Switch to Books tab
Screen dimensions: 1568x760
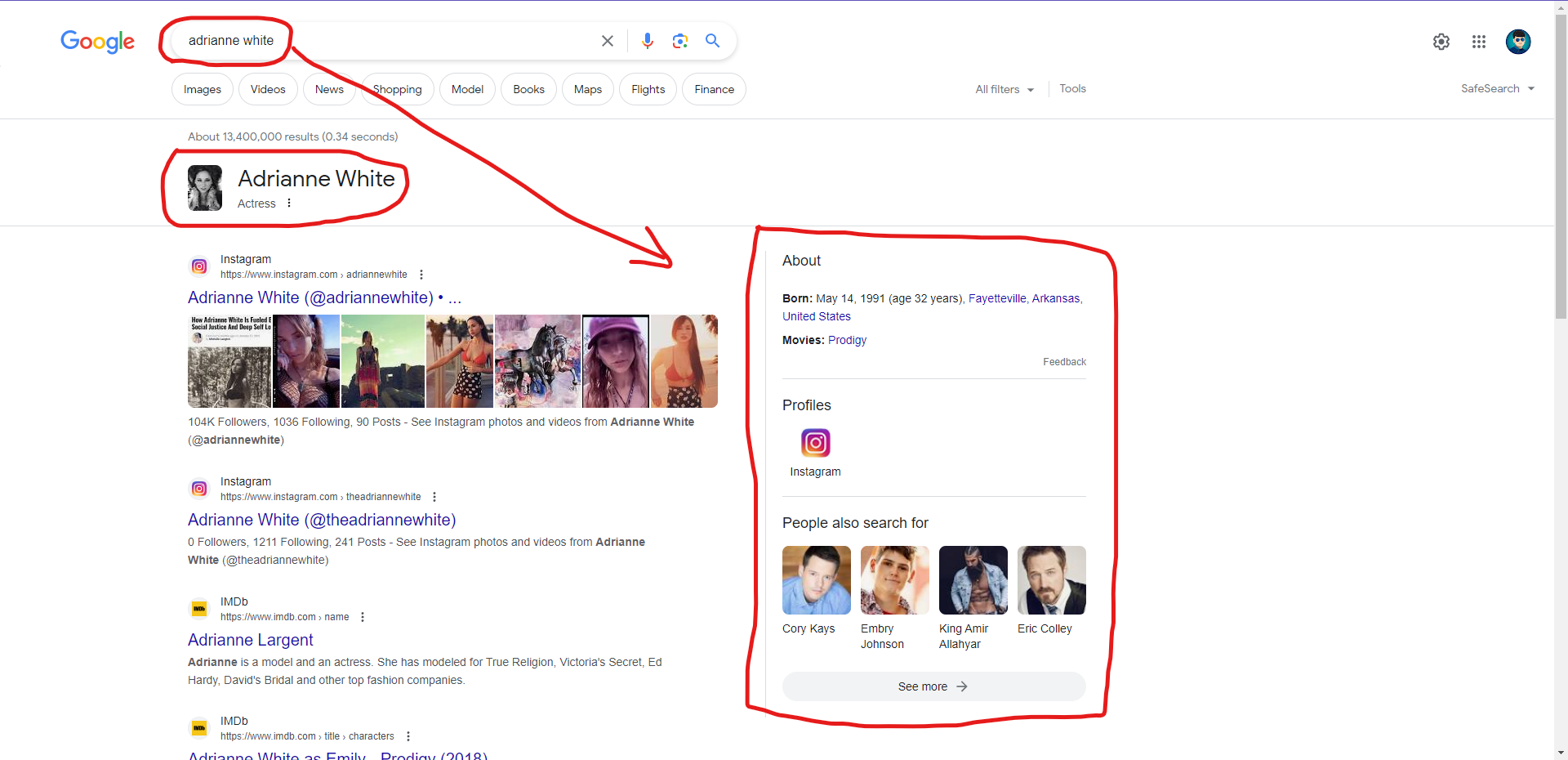[x=528, y=89]
